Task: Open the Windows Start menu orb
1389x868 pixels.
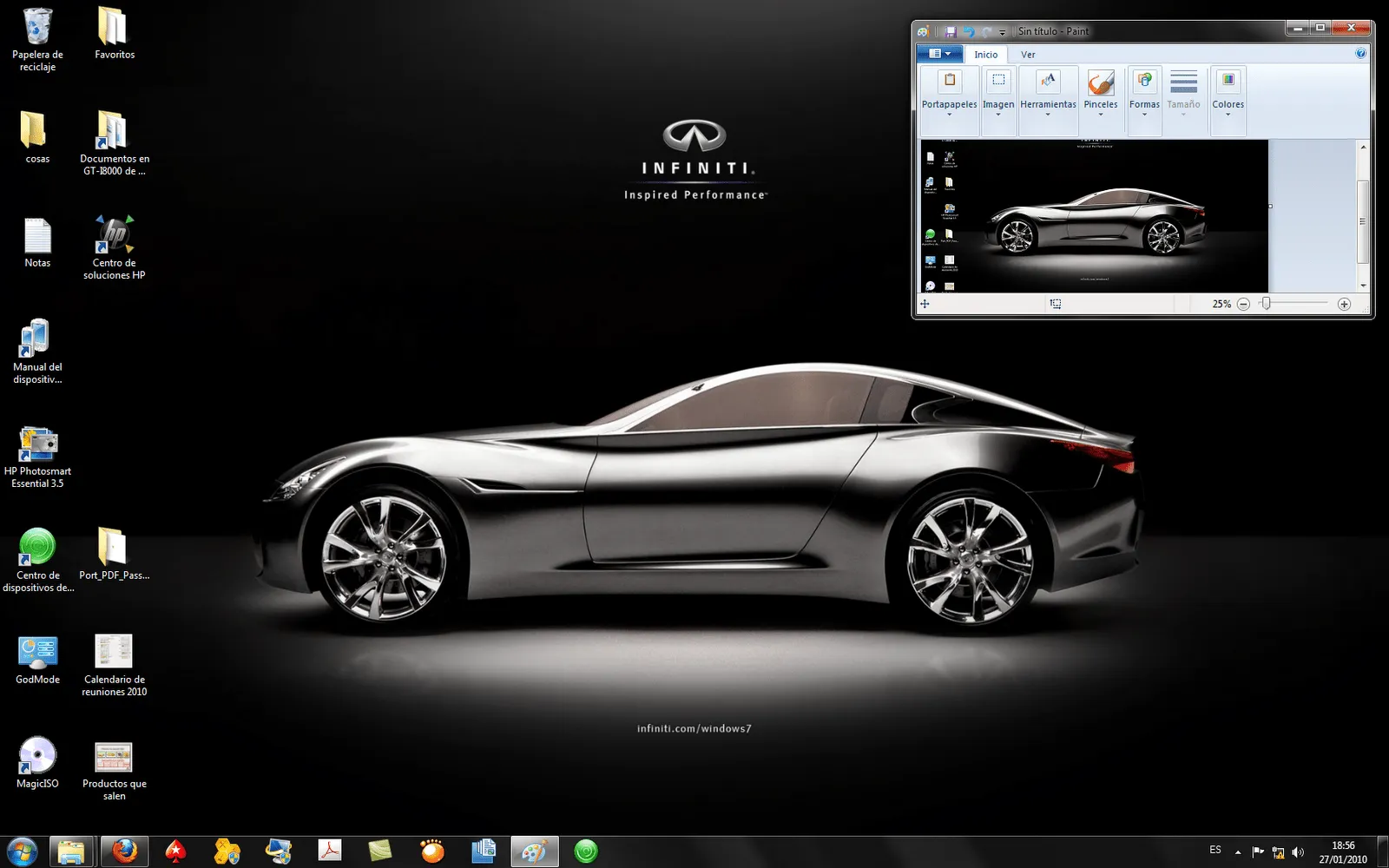Action: [x=22, y=852]
